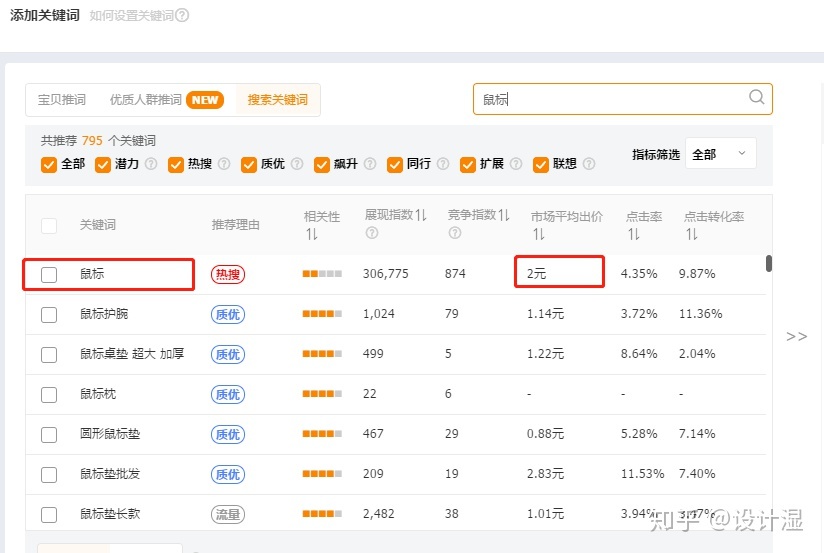Click the 11.53% click rate cell
The height and width of the screenshot is (553, 824).
tap(642, 474)
